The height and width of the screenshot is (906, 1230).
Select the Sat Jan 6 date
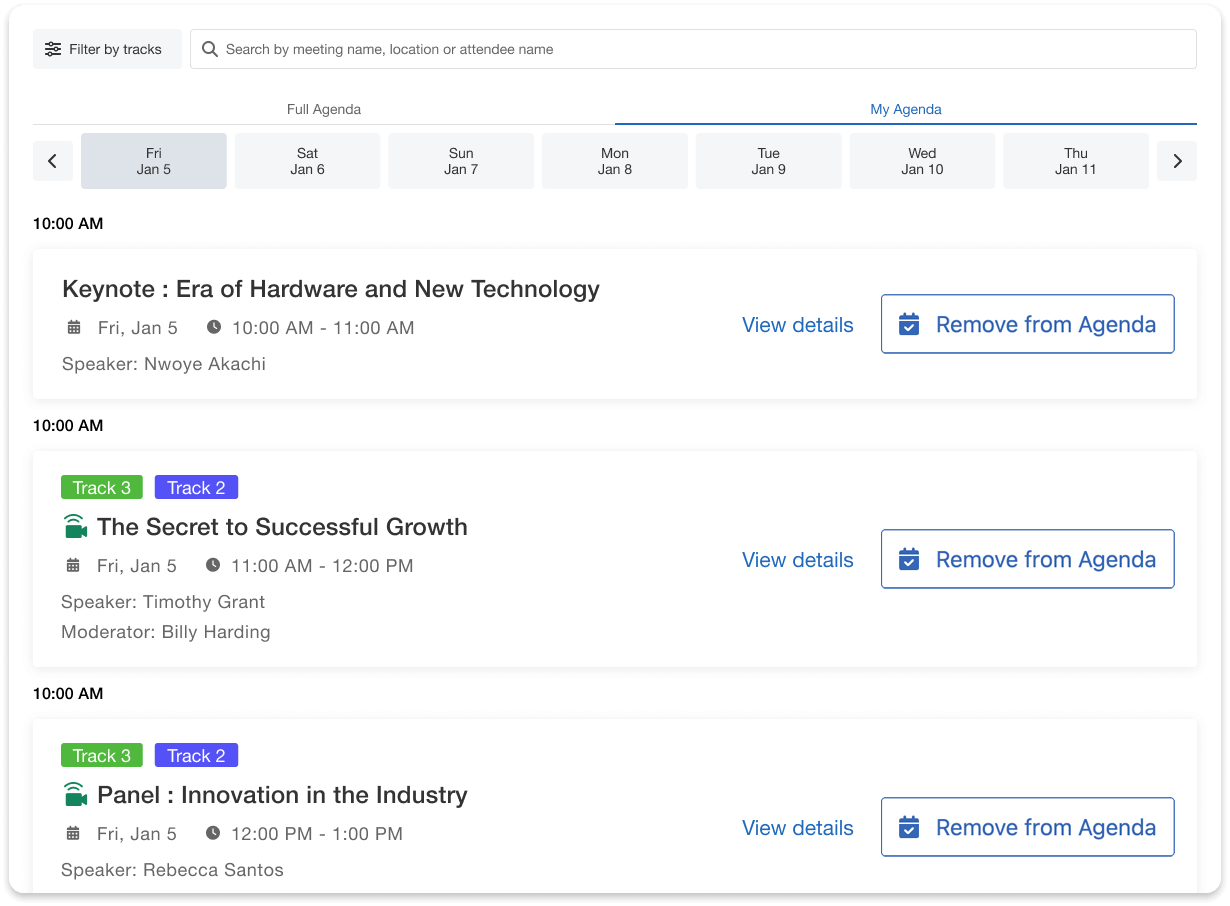tap(307, 161)
